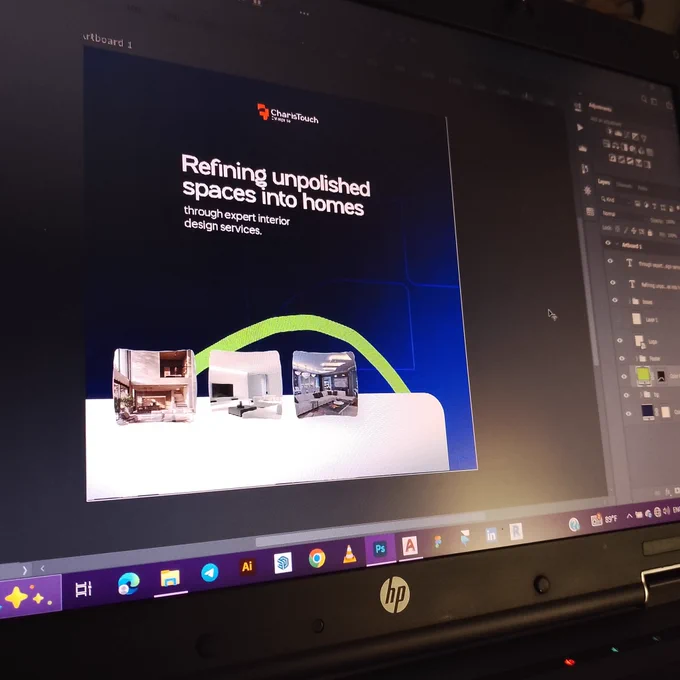Filter layers by pixel layers icon
This screenshot has height=680, width=680.
tap(638, 203)
